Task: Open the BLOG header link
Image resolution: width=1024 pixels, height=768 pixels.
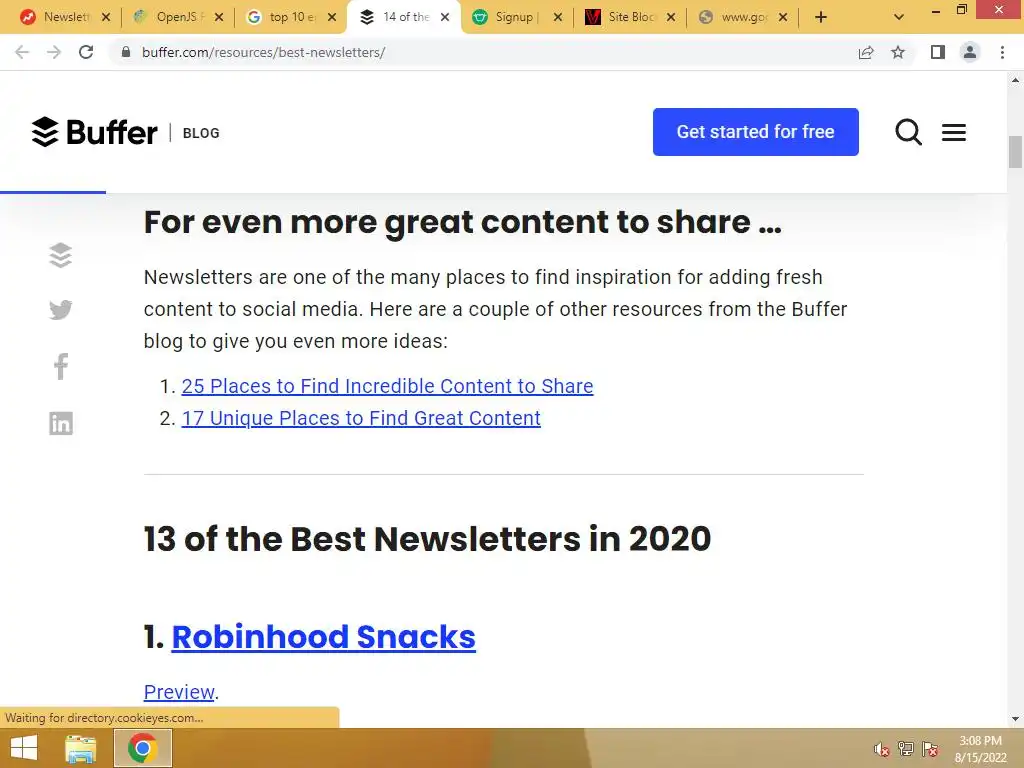Action: [x=201, y=133]
